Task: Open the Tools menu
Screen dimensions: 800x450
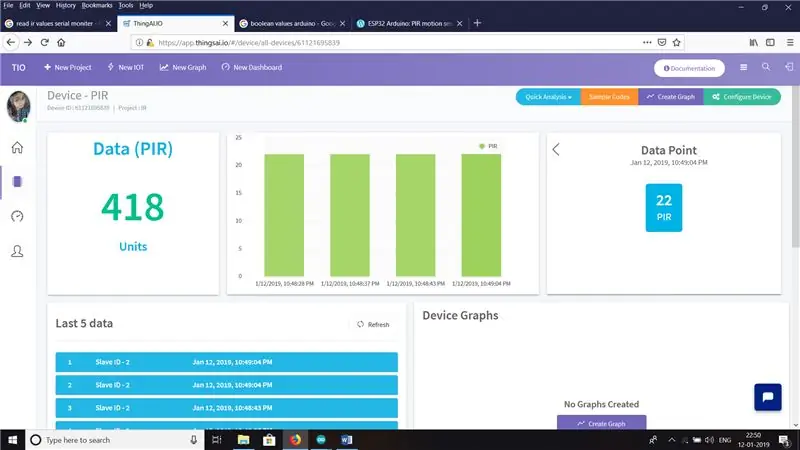Action: pyautogui.click(x=126, y=5)
